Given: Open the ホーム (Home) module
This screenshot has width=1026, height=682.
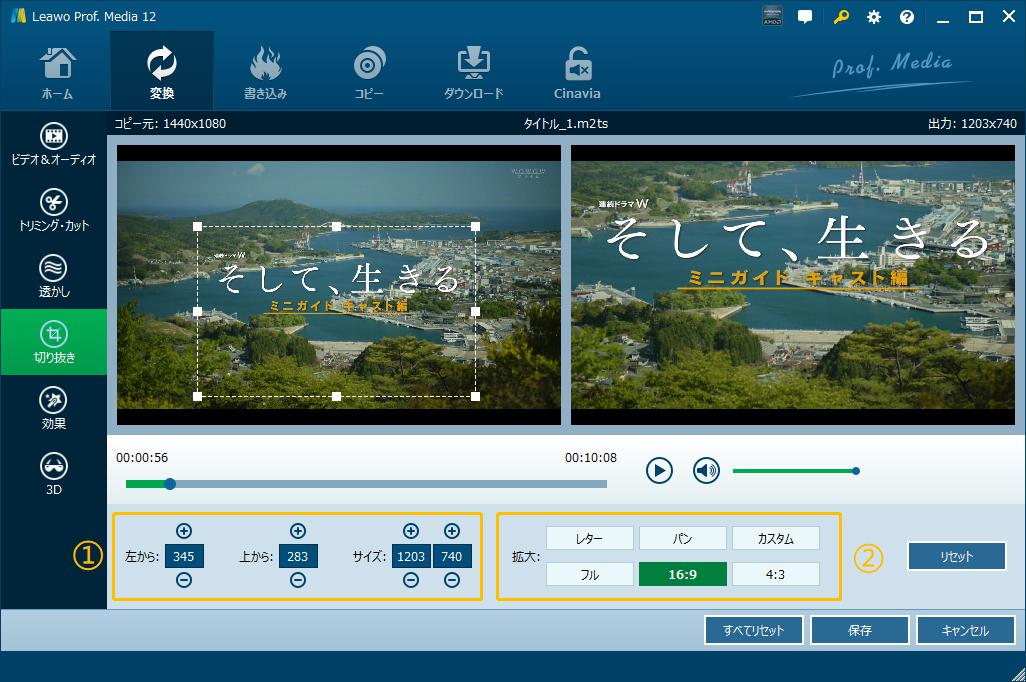Looking at the screenshot, I should (x=57, y=72).
